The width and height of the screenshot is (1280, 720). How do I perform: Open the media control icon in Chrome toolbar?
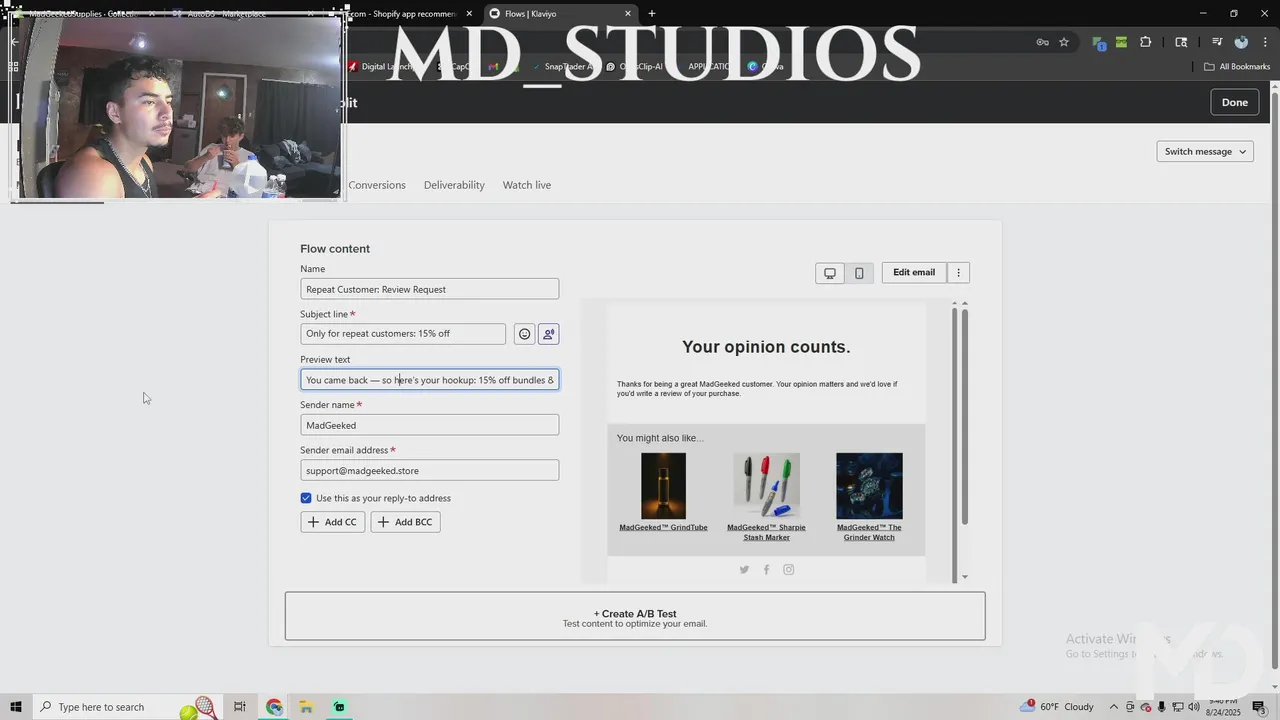tap(1217, 42)
